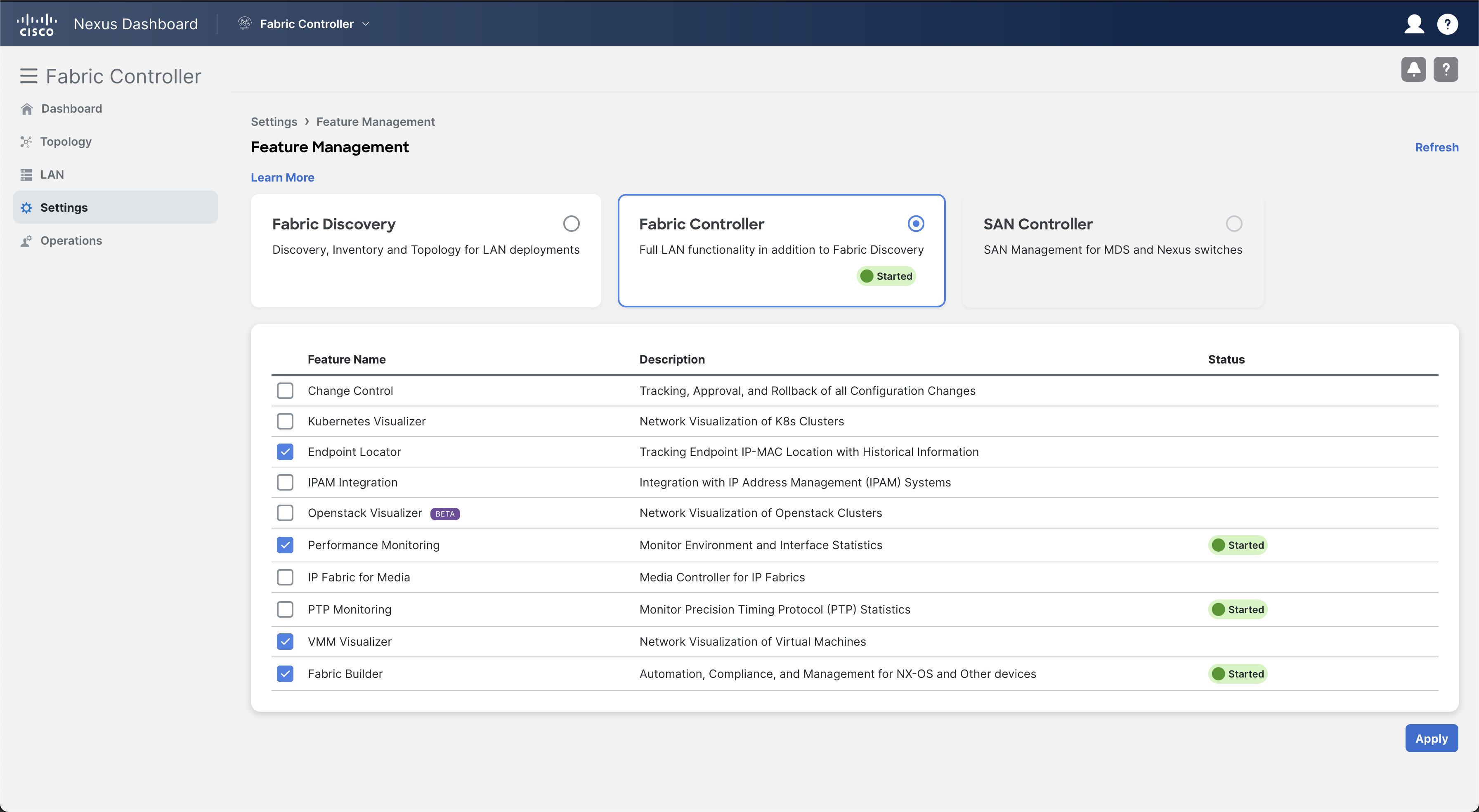This screenshot has height=812, width=1479.
Task: Check the PTP Monitoring checkbox
Action: 285,609
